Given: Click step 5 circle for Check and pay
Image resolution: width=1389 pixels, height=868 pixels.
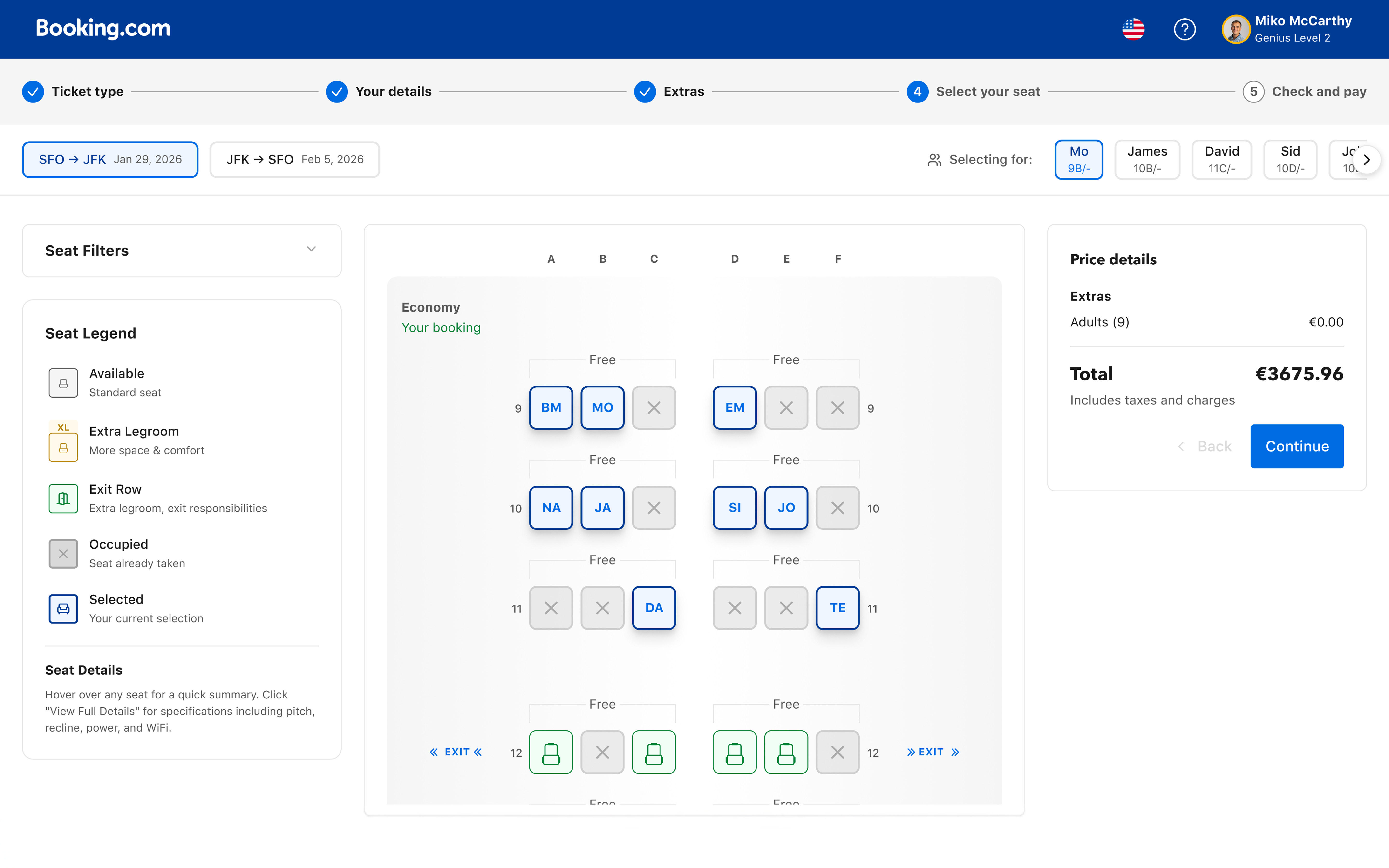Looking at the screenshot, I should 1253,92.
